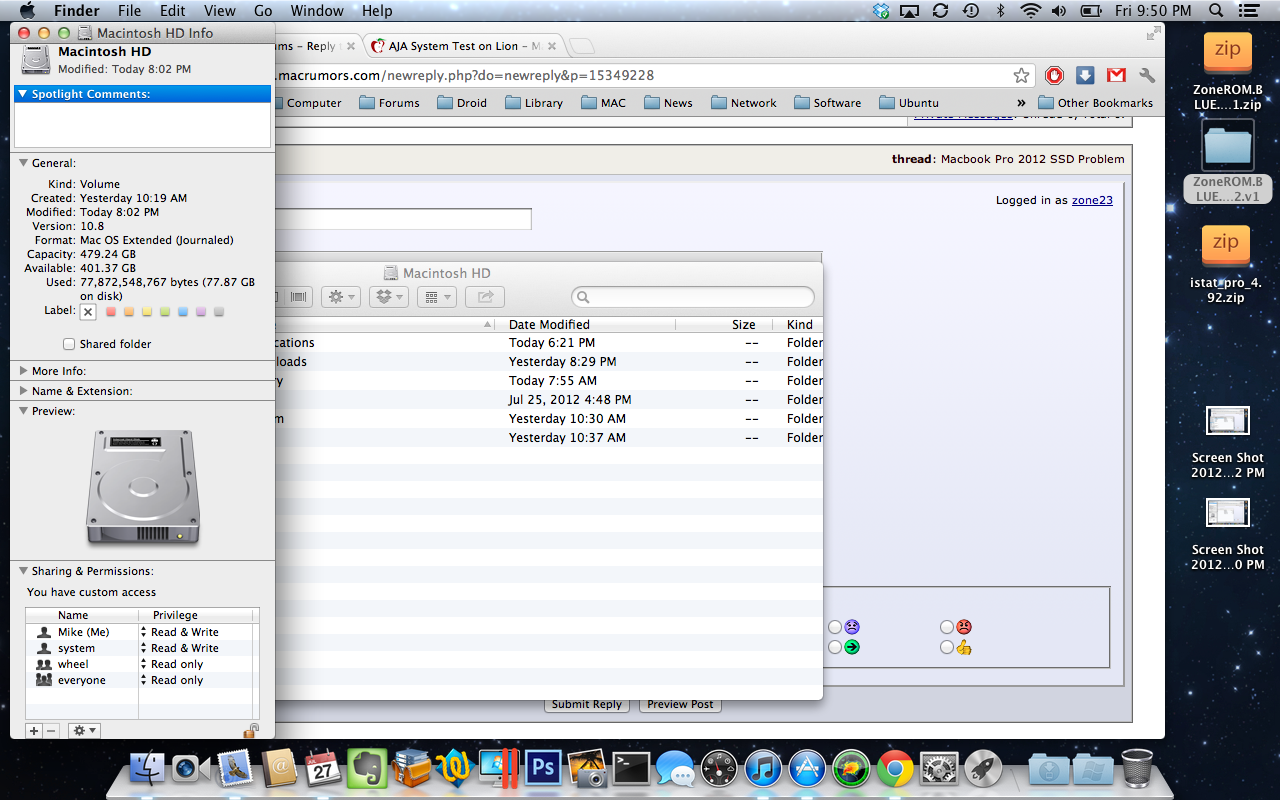
Task: Open the Other Bookmarks folder
Action: [x=1095, y=103]
